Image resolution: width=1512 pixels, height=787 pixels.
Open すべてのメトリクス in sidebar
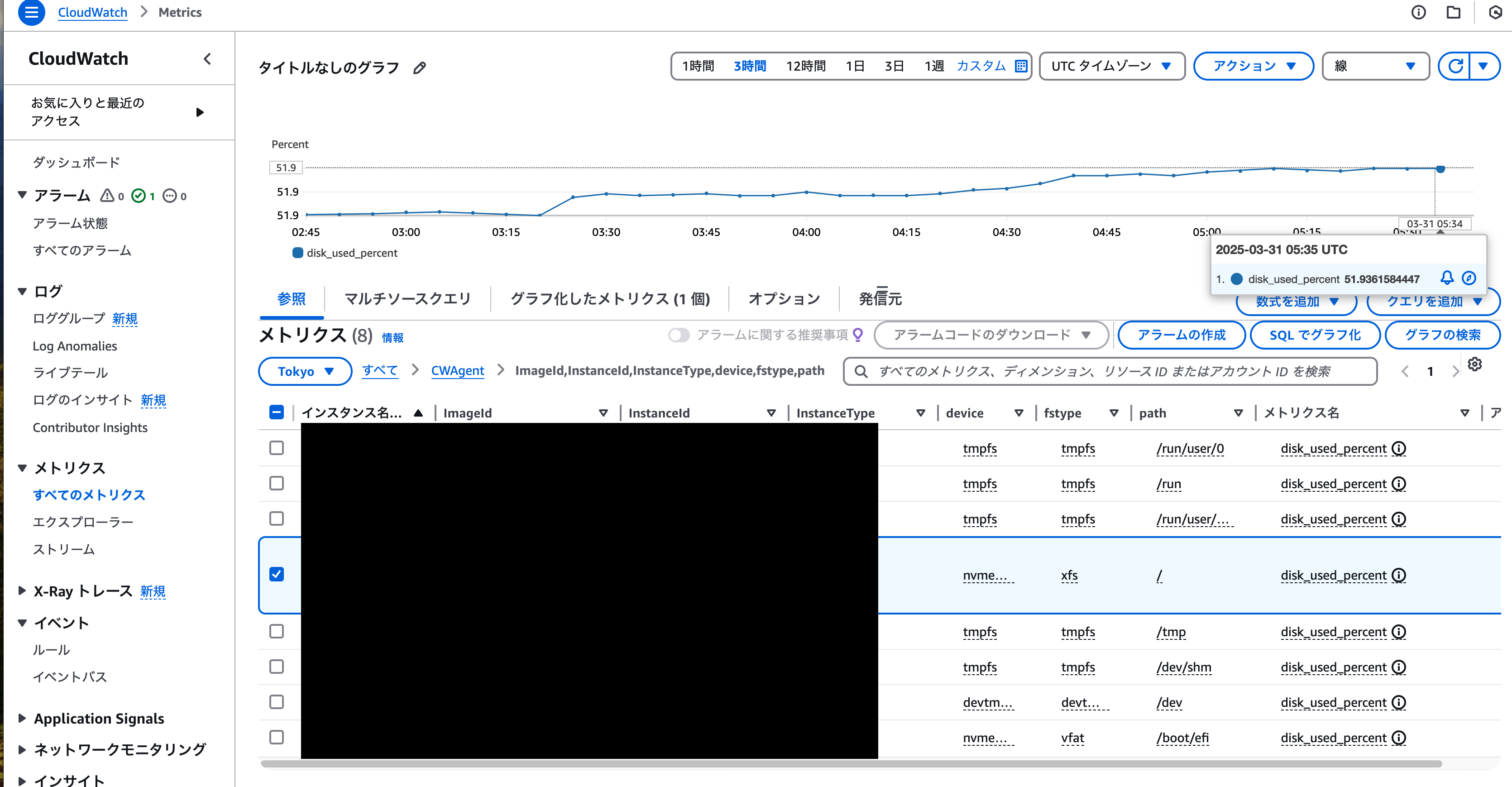click(x=89, y=495)
